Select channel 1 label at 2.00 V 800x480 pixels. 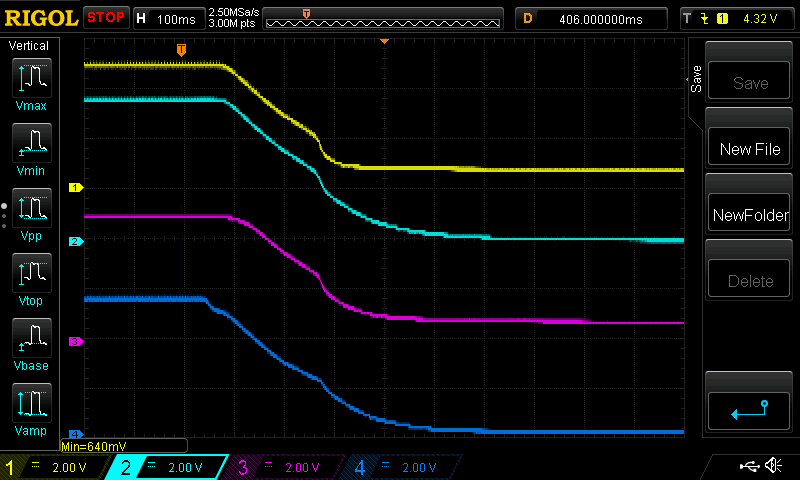(x=54, y=467)
